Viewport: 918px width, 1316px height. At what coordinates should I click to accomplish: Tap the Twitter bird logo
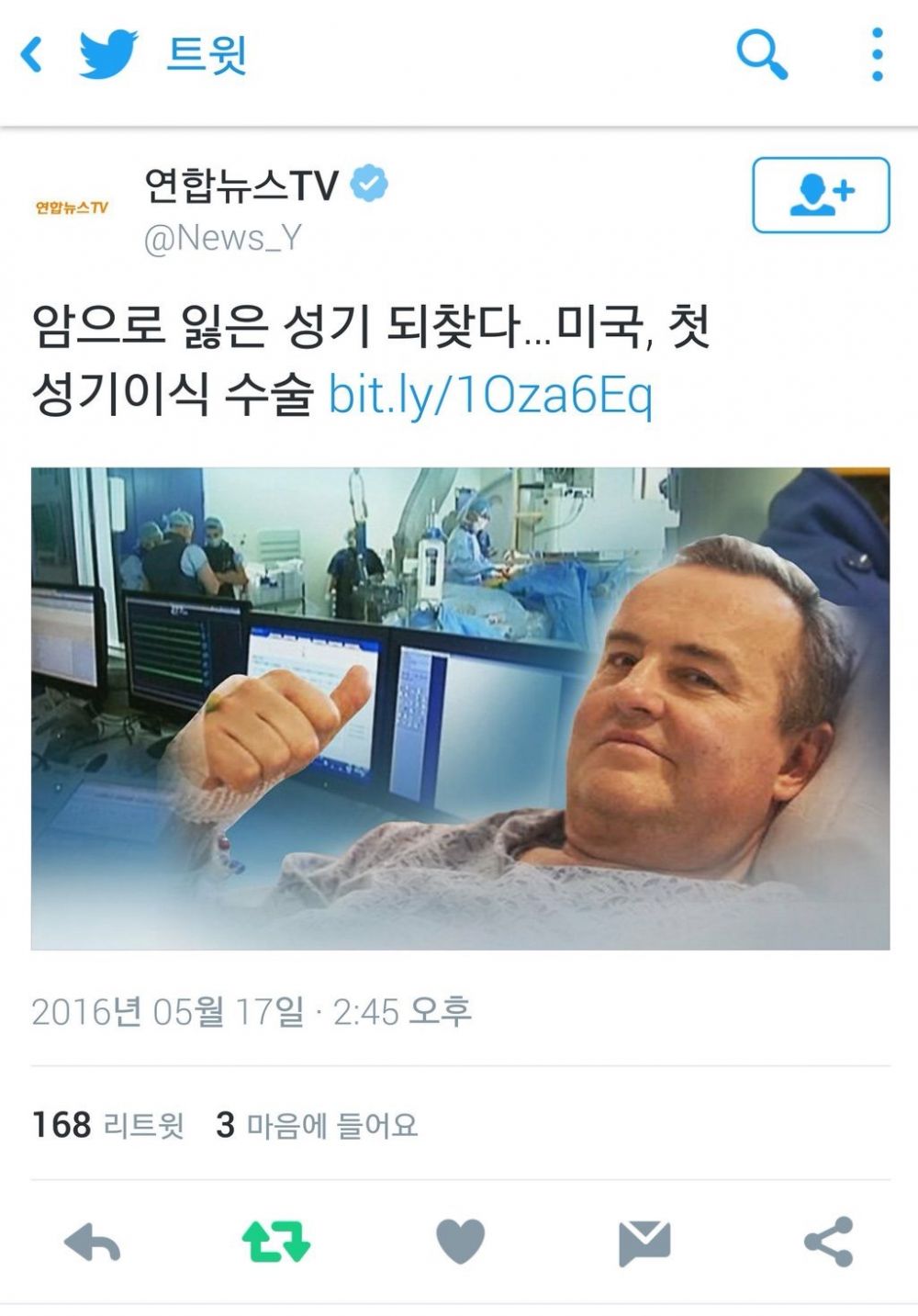[108, 54]
